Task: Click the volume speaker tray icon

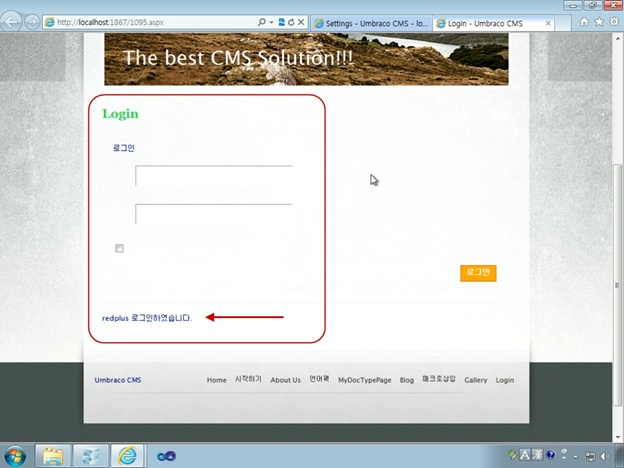Action: pos(605,456)
